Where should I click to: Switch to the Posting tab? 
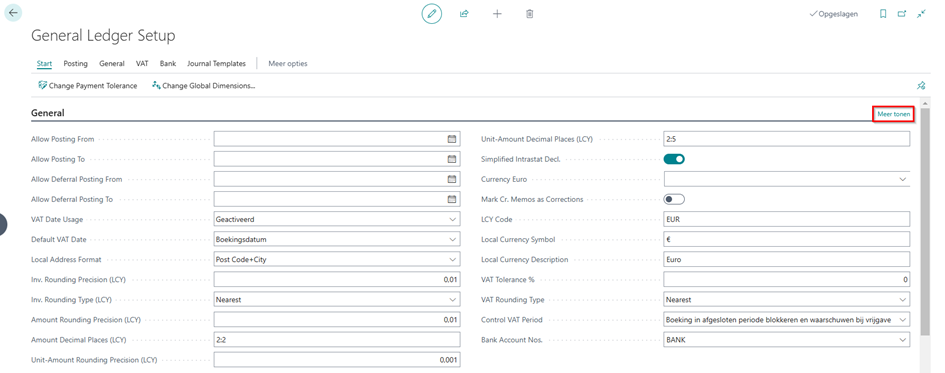(x=75, y=63)
